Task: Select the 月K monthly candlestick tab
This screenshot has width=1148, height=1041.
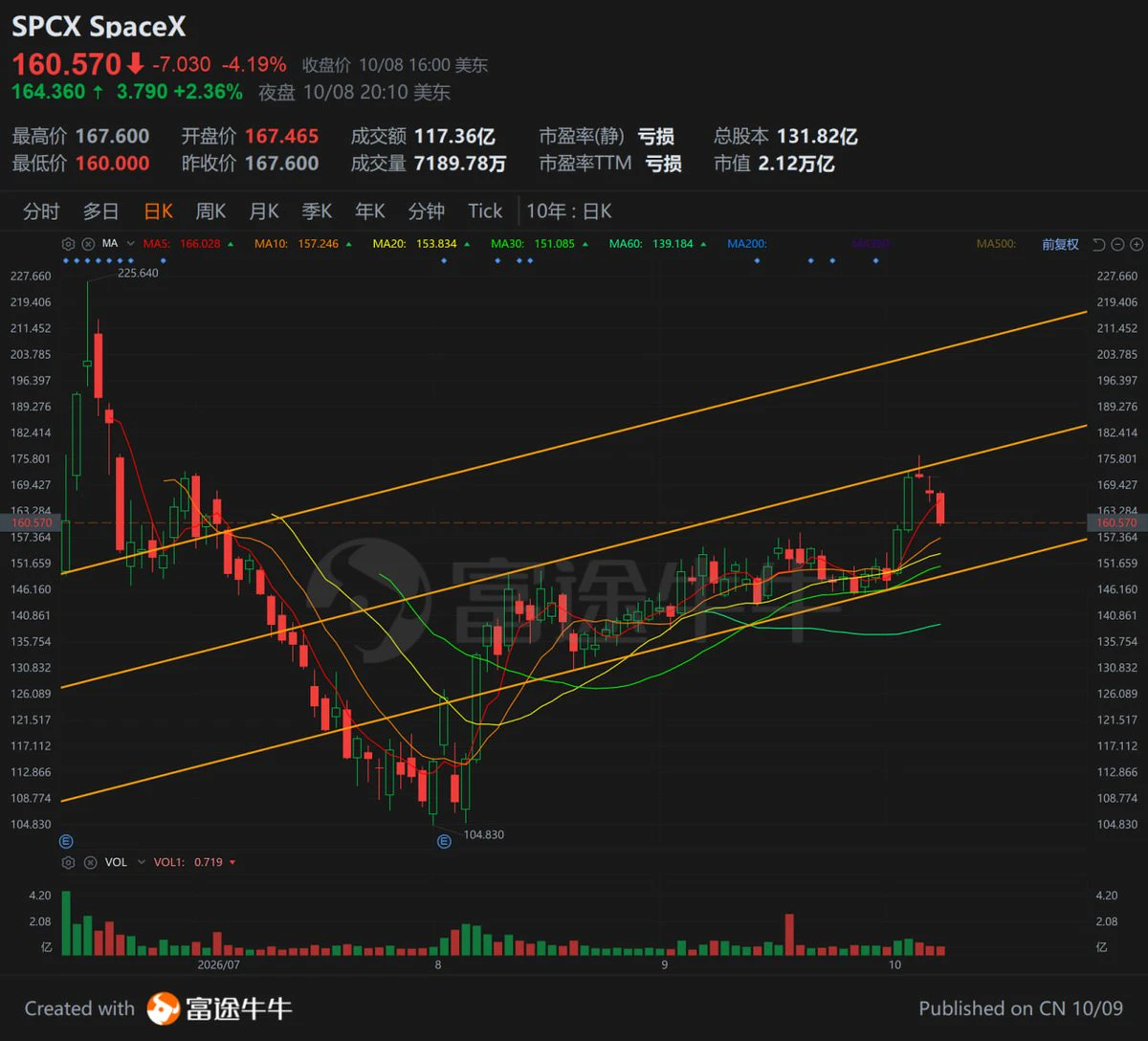Action: (264, 211)
